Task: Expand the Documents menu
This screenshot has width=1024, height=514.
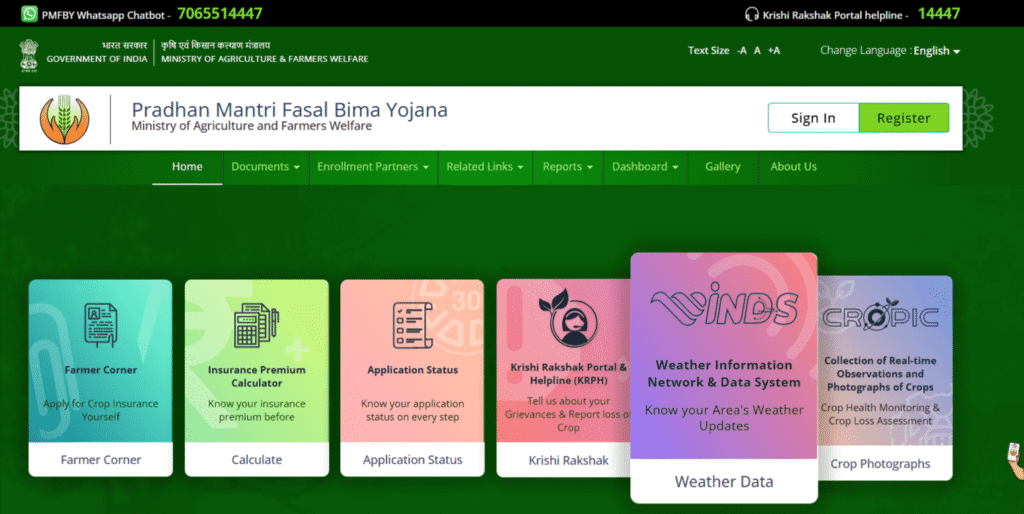Action: click(265, 167)
